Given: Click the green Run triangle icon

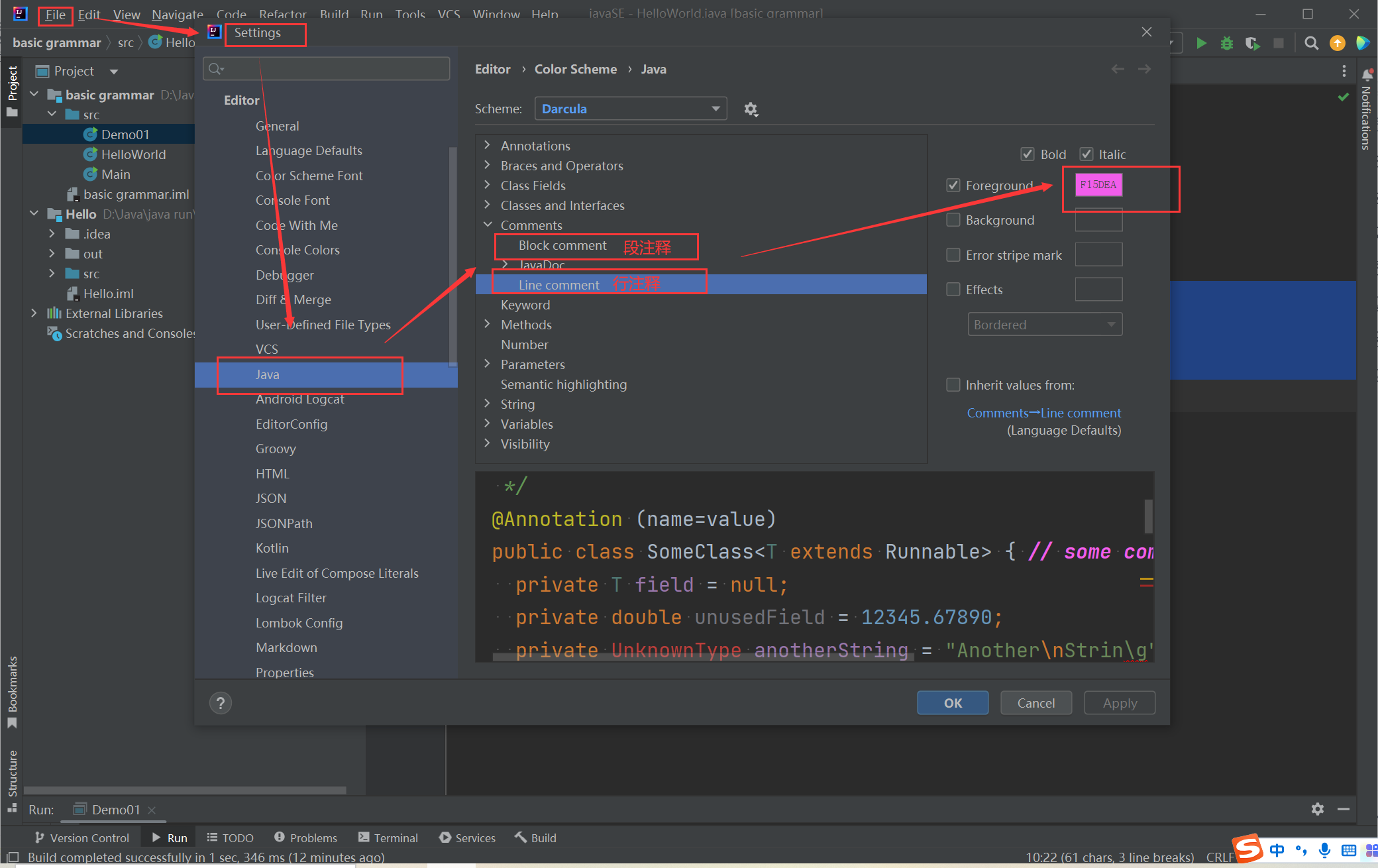Looking at the screenshot, I should (1201, 43).
